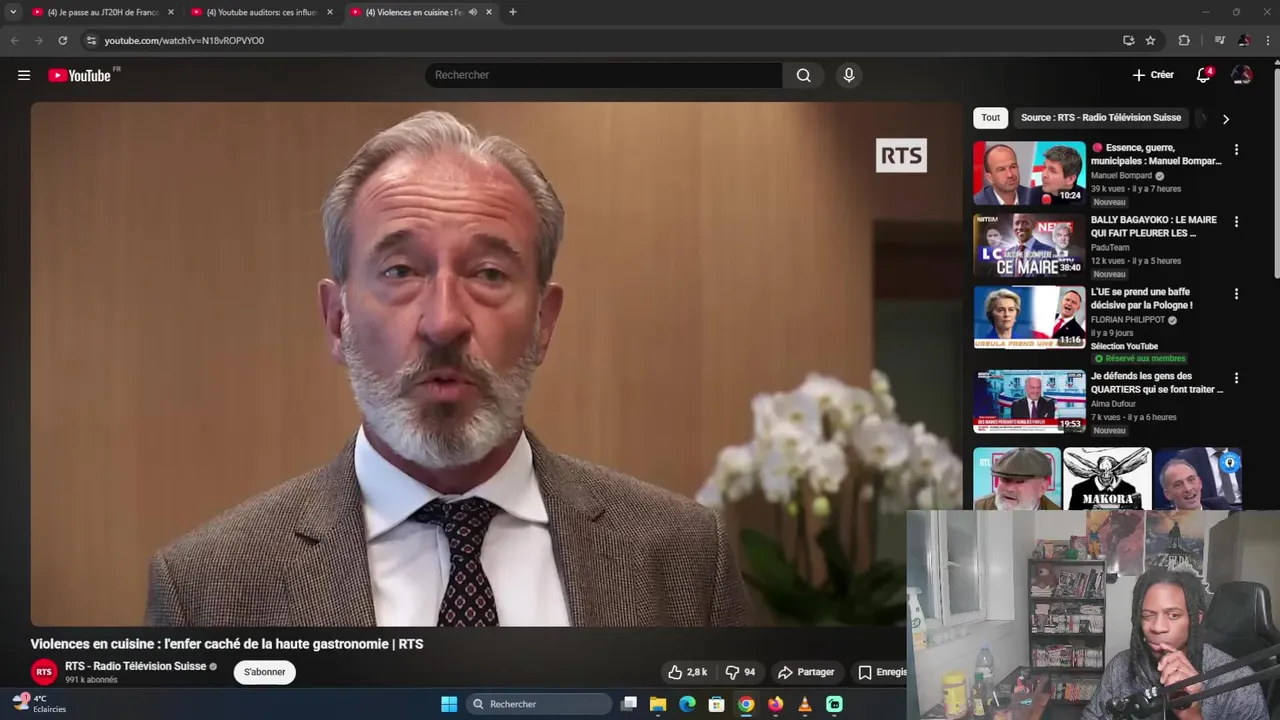
Task: Reload the page
Action: point(62,41)
